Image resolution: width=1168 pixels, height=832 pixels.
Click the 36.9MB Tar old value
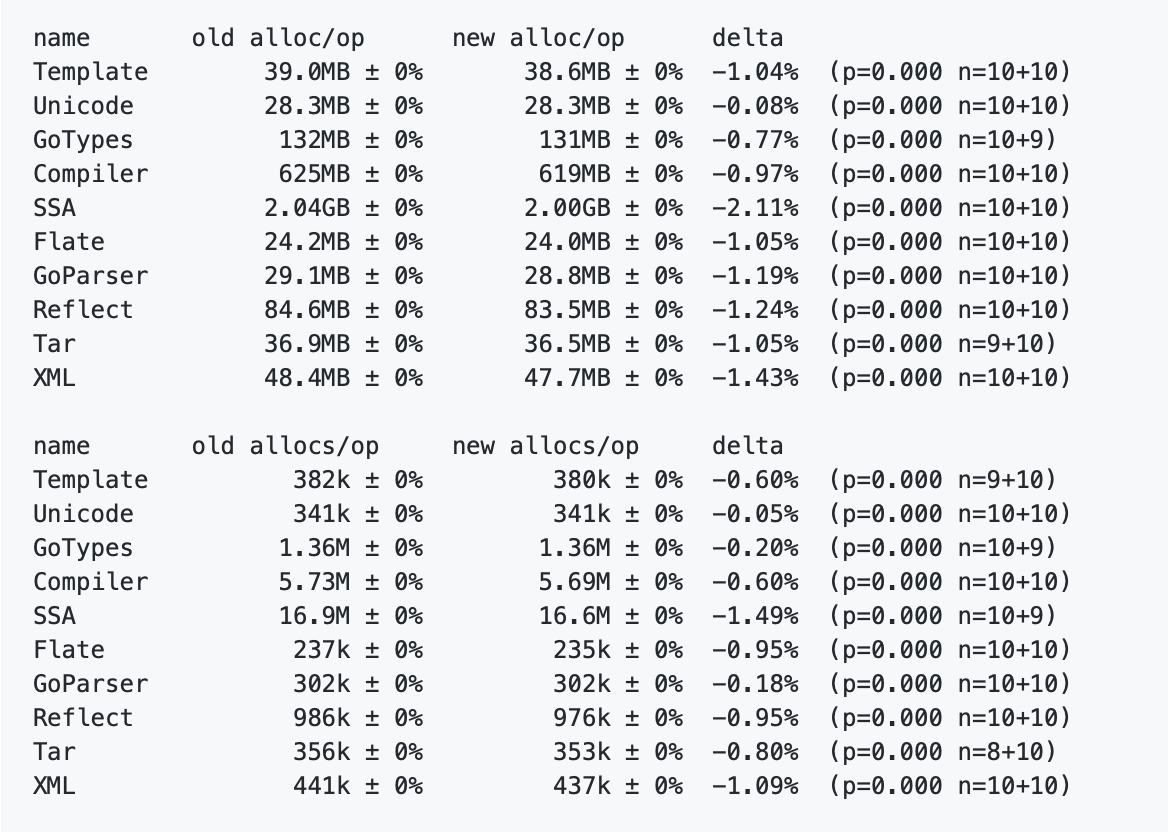tap(307, 344)
